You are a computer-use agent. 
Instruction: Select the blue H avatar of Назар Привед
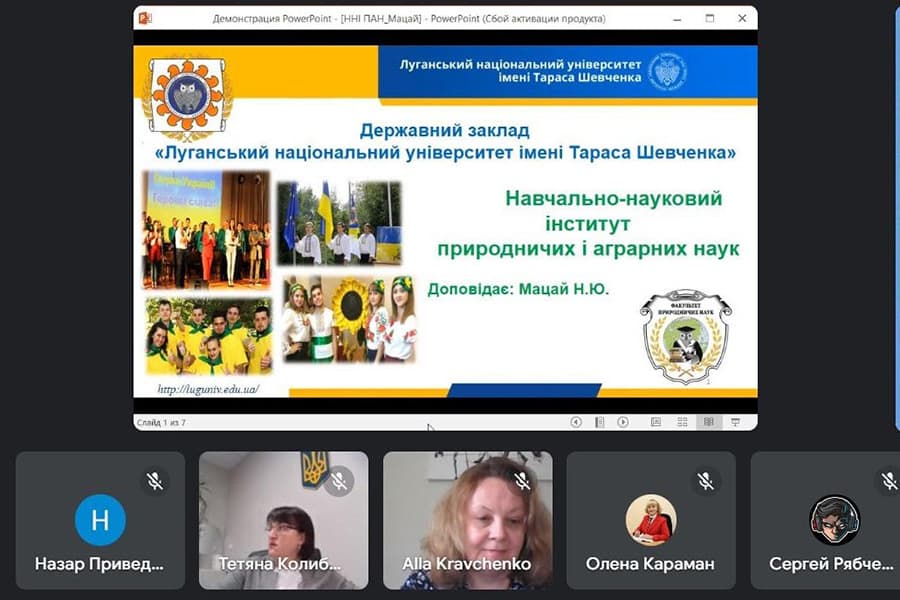pos(100,520)
